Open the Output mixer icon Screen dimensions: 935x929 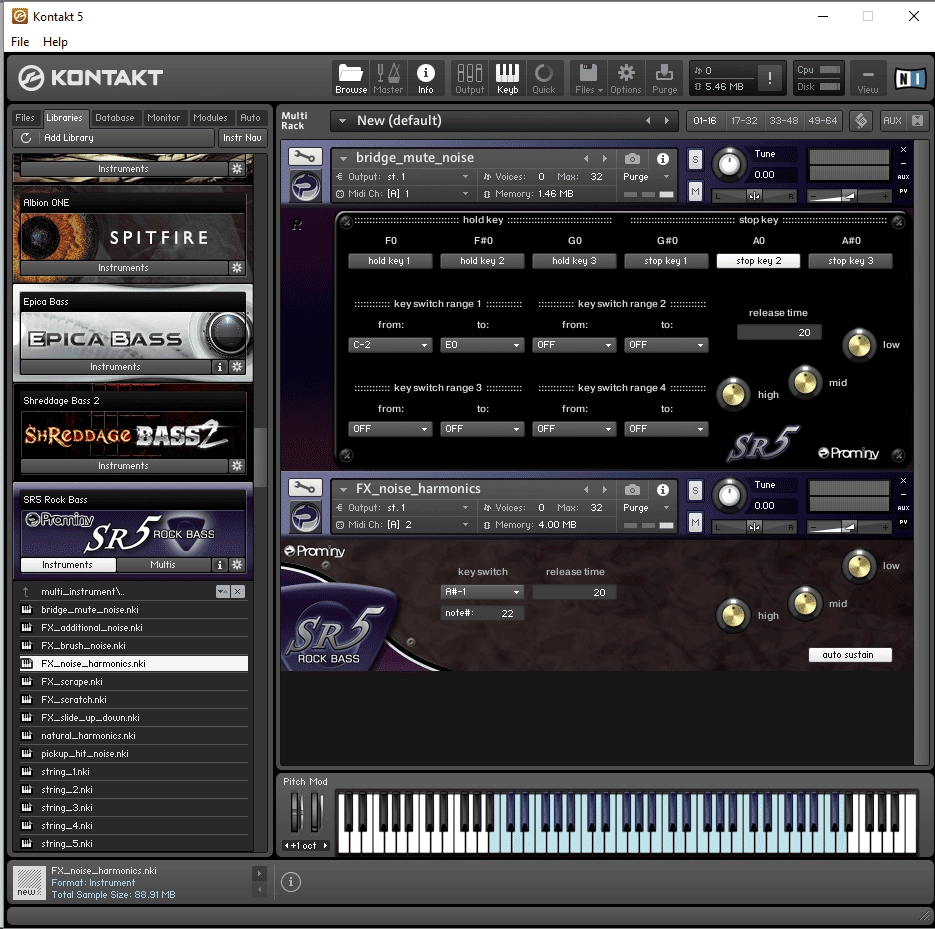[469, 78]
